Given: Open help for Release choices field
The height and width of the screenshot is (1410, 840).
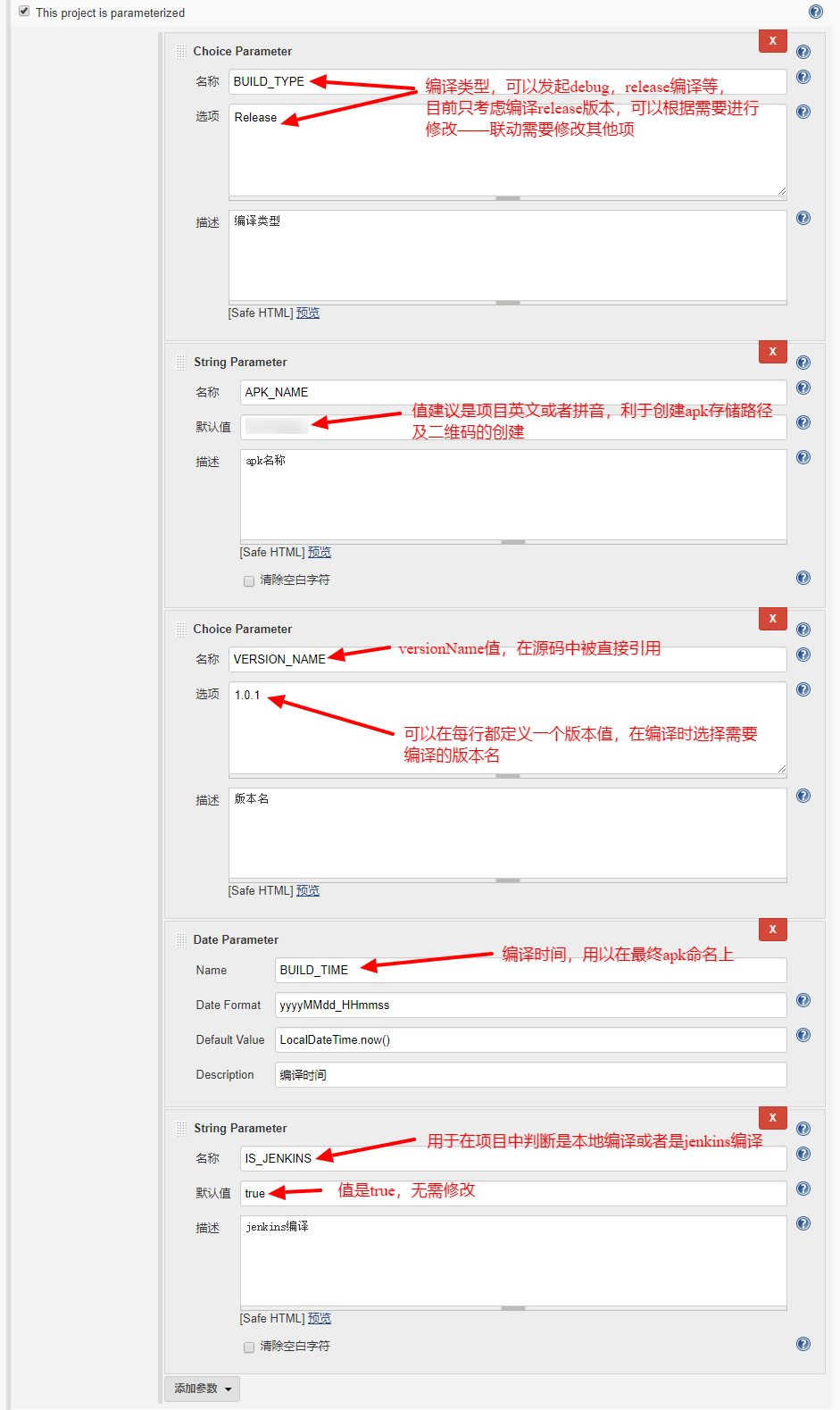Looking at the screenshot, I should [x=803, y=112].
